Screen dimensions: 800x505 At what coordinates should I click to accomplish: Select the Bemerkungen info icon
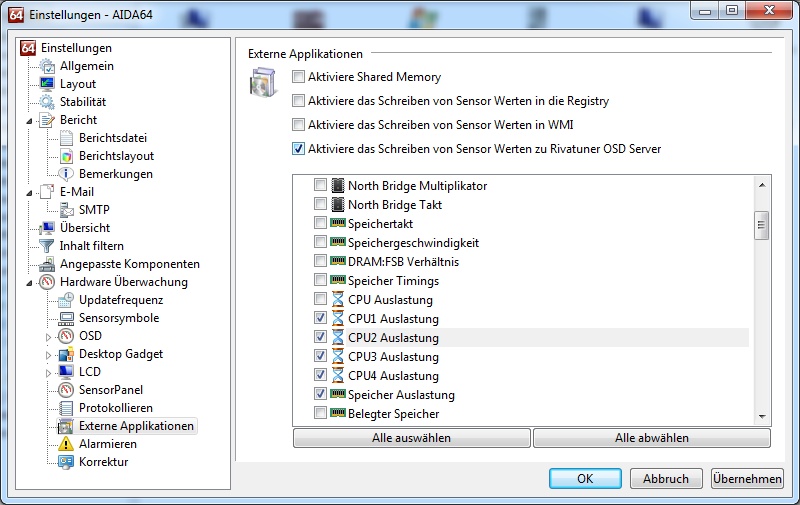66,174
